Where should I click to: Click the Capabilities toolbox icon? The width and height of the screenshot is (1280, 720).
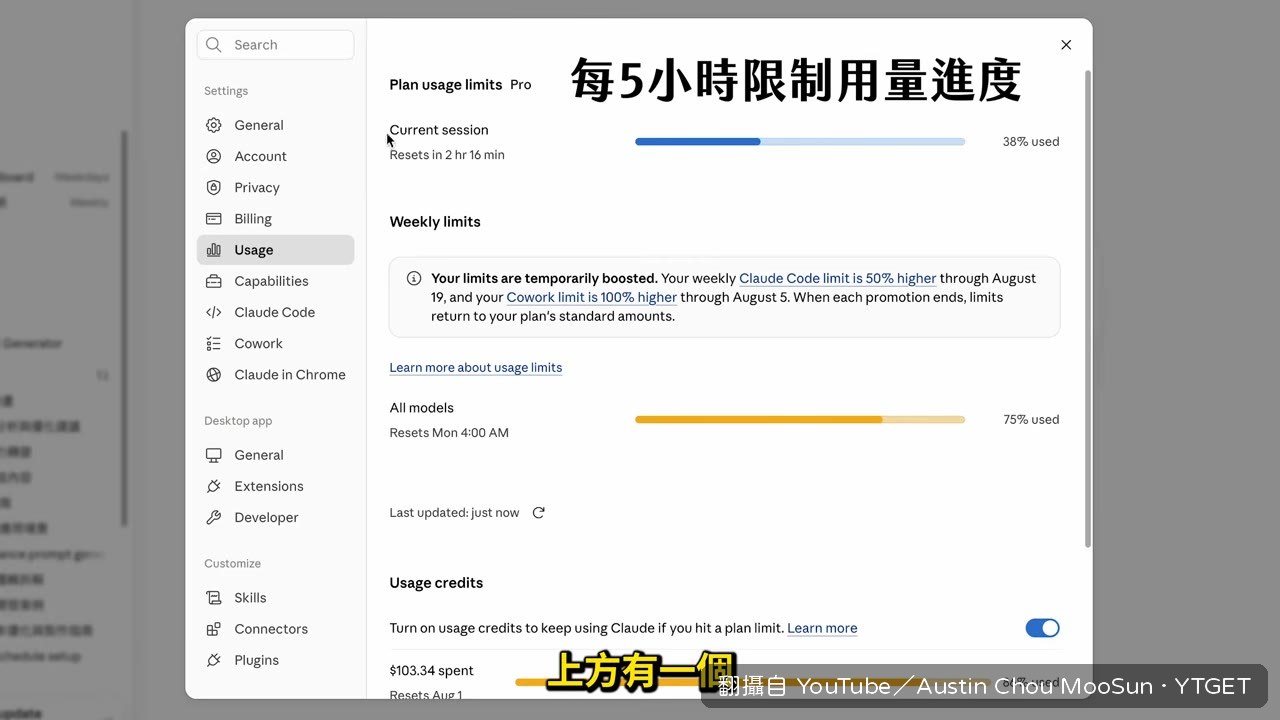(213, 281)
